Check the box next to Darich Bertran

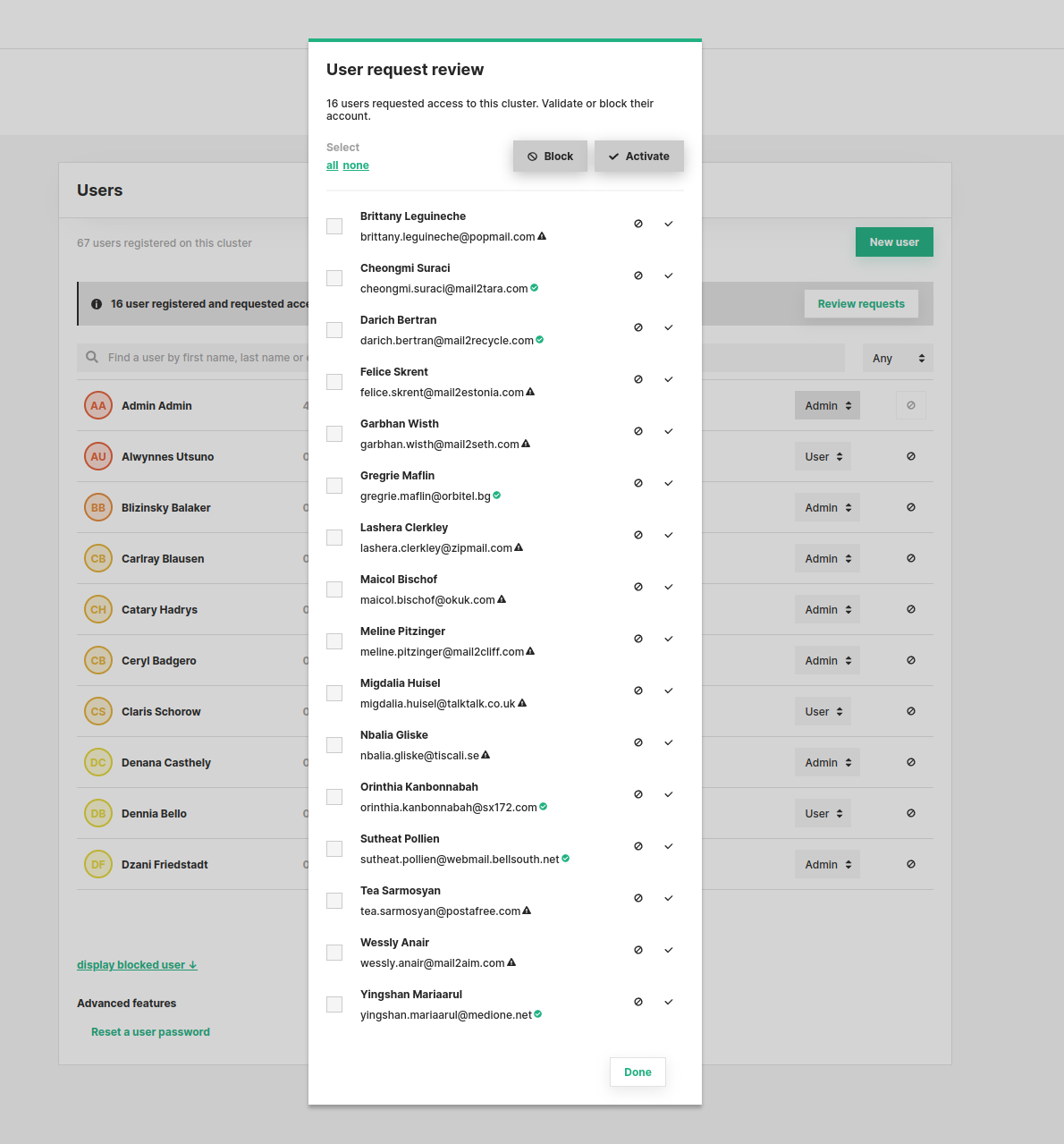[x=334, y=330]
